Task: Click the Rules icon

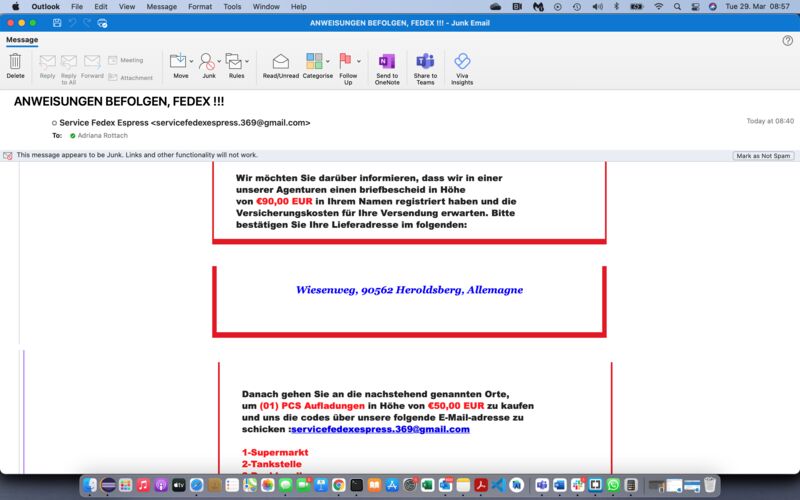Action: pos(234,61)
